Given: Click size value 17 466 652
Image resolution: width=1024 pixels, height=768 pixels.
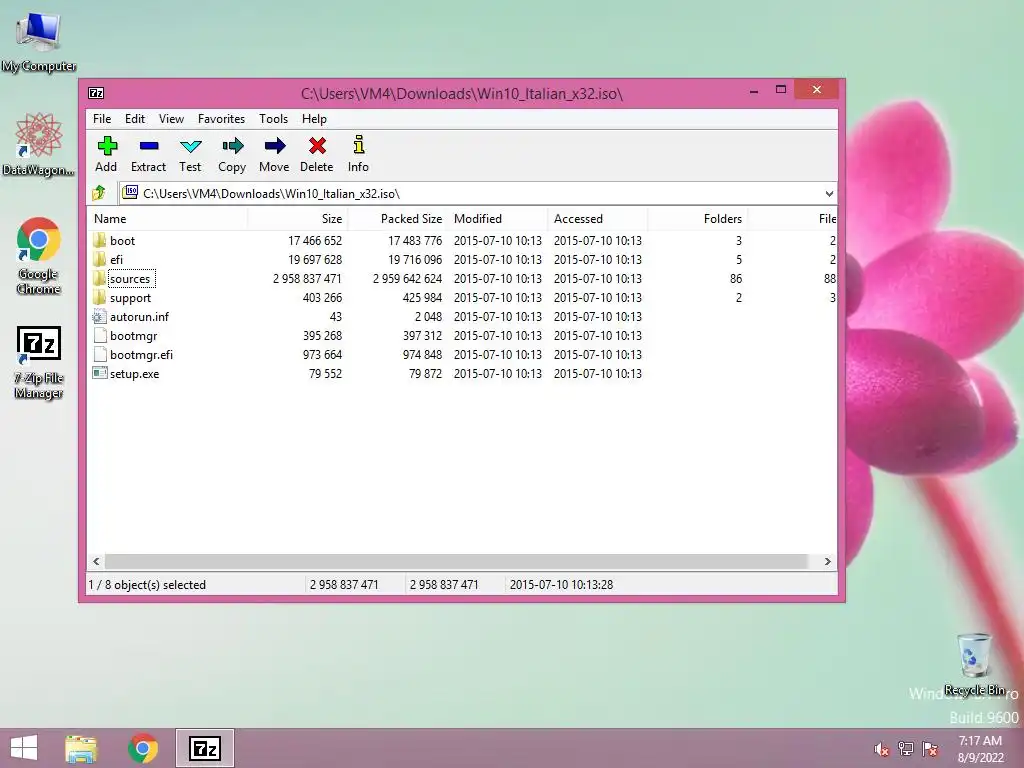Looking at the screenshot, I should point(315,241).
